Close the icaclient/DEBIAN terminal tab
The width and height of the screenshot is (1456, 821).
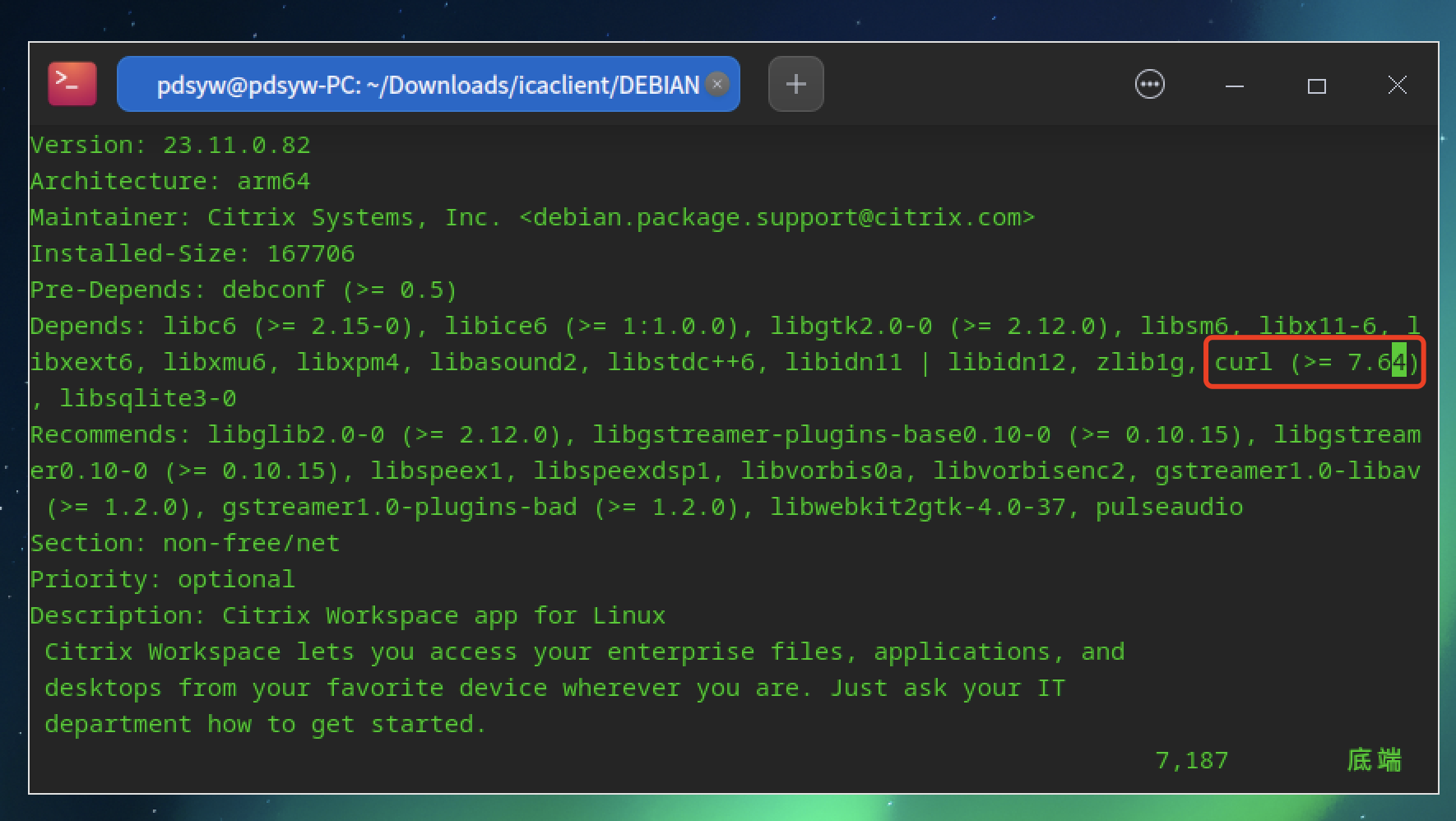pyautogui.click(x=717, y=84)
